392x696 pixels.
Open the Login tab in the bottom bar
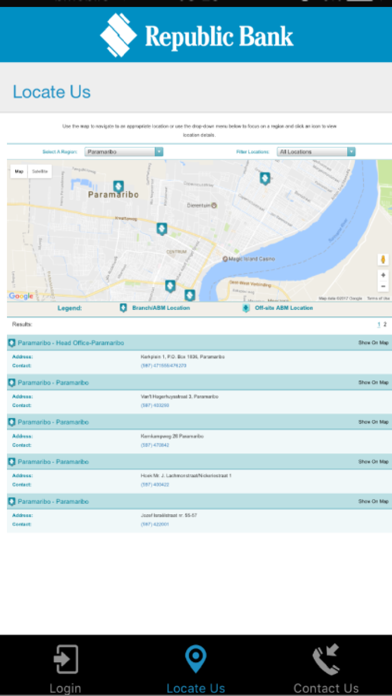coord(65,669)
